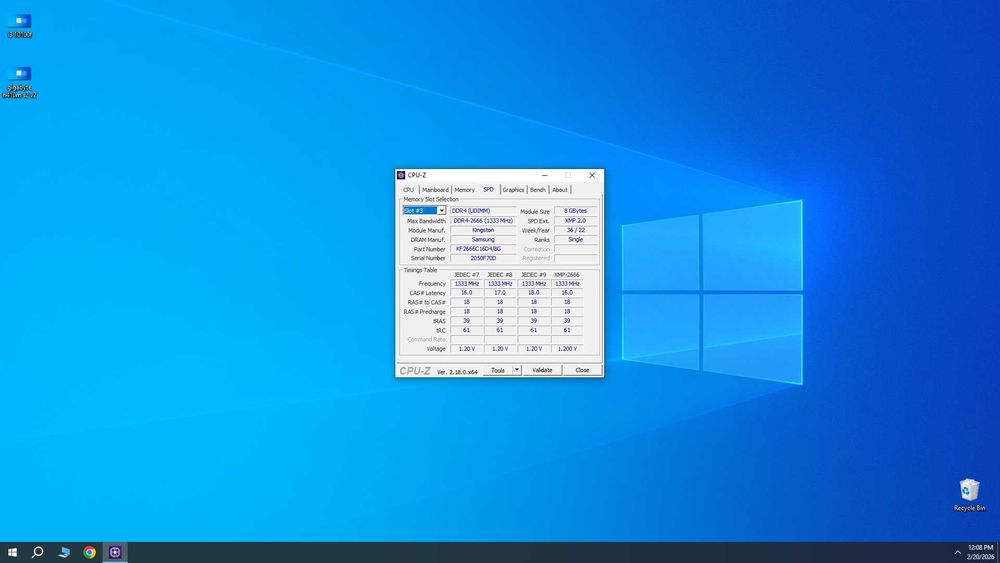
Task: Click the Close button in CPU-Z
Action: tap(582, 370)
